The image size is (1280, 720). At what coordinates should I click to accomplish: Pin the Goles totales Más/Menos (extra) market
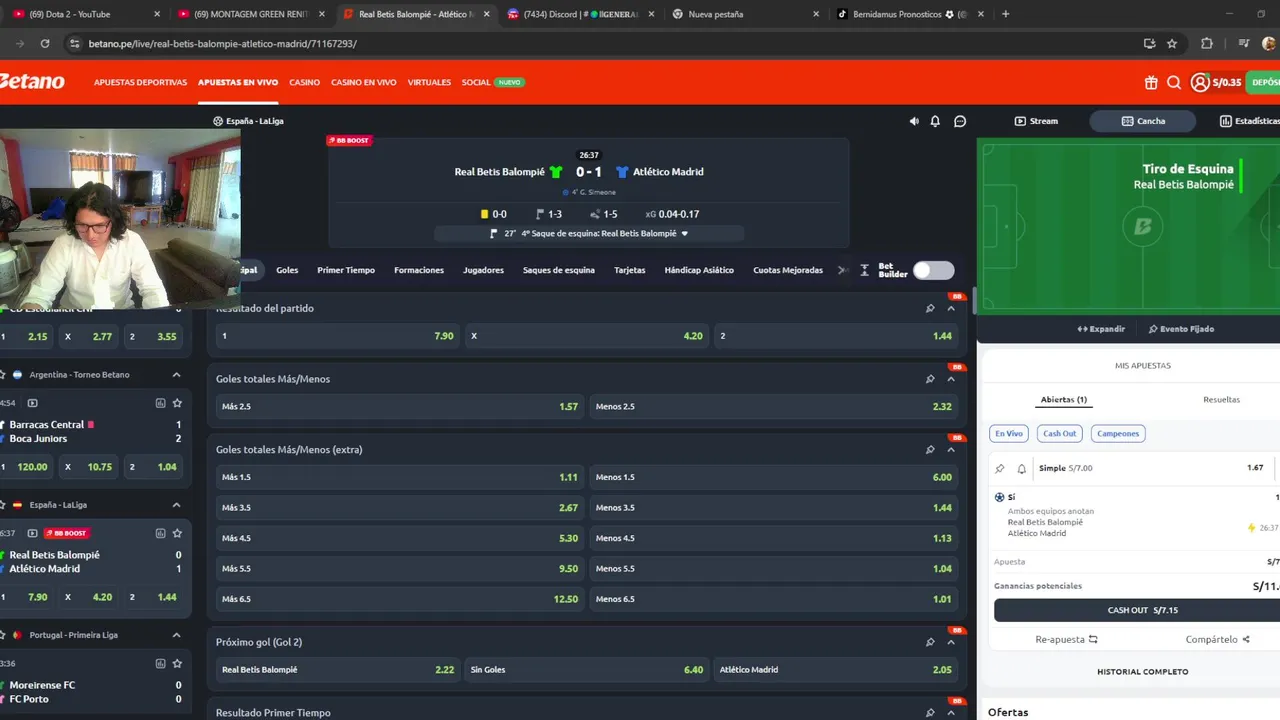pyautogui.click(x=930, y=450)
